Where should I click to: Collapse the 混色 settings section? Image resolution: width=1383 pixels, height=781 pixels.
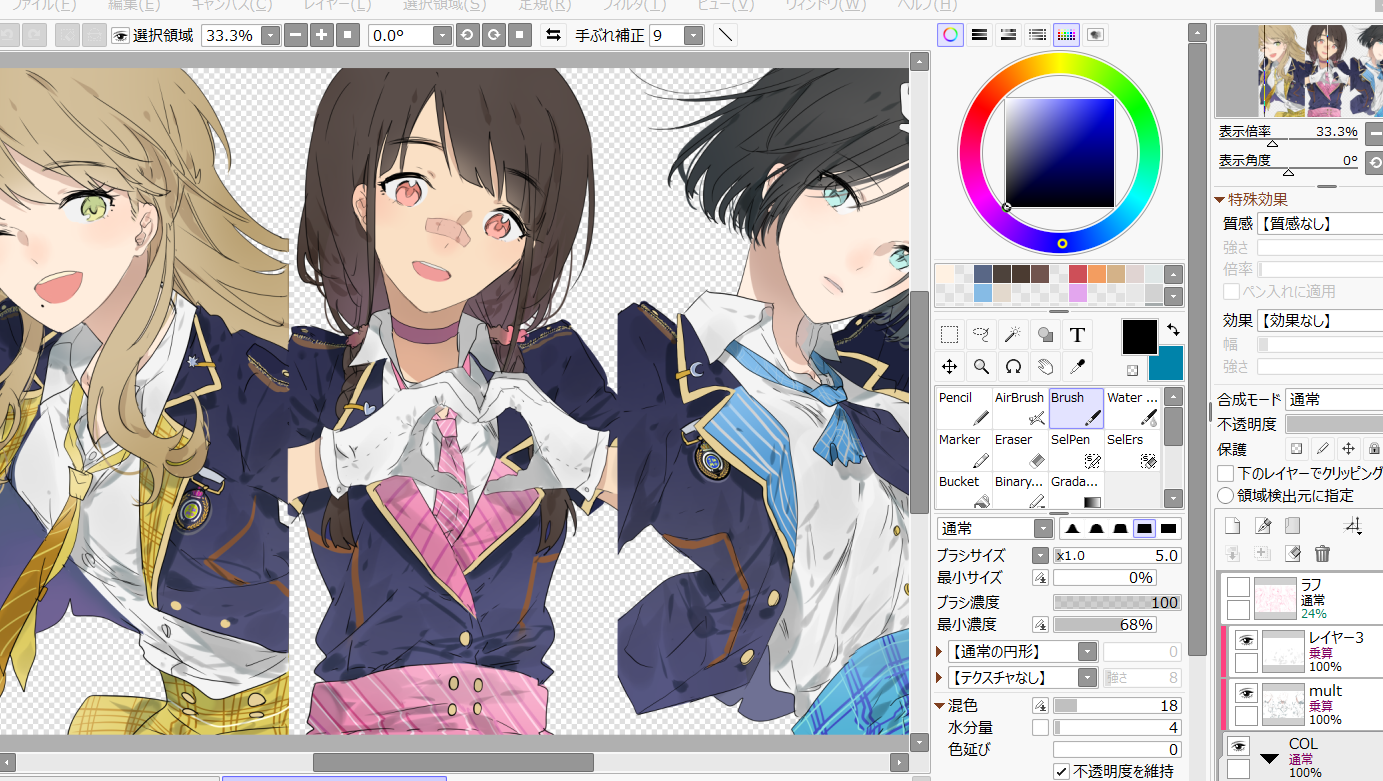(x=941, y=706)
